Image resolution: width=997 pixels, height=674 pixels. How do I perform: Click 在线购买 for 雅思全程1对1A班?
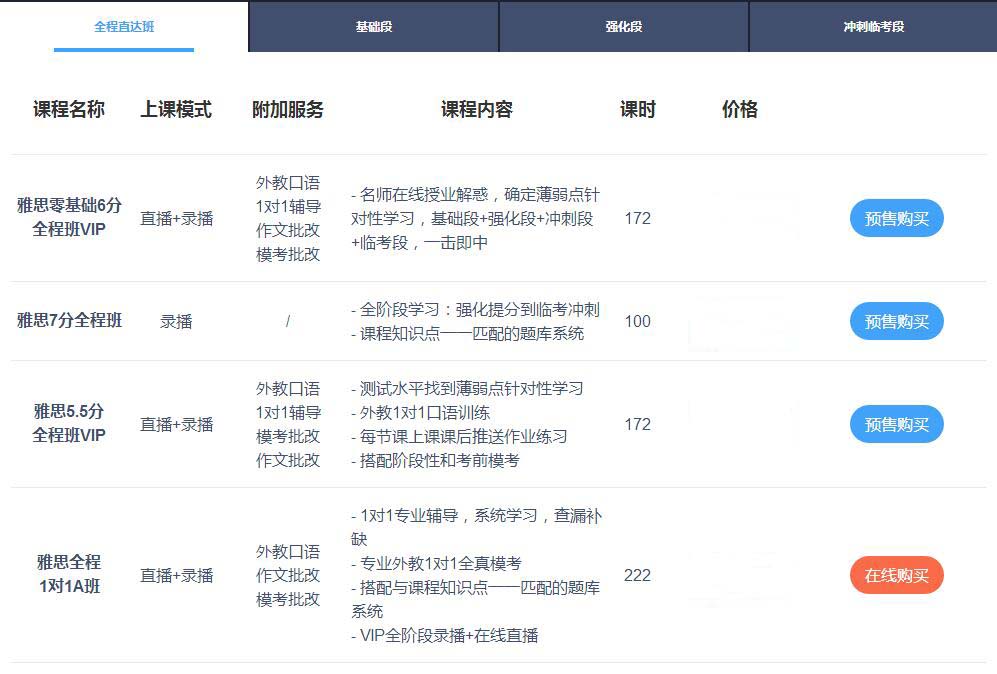pos(896,575)
